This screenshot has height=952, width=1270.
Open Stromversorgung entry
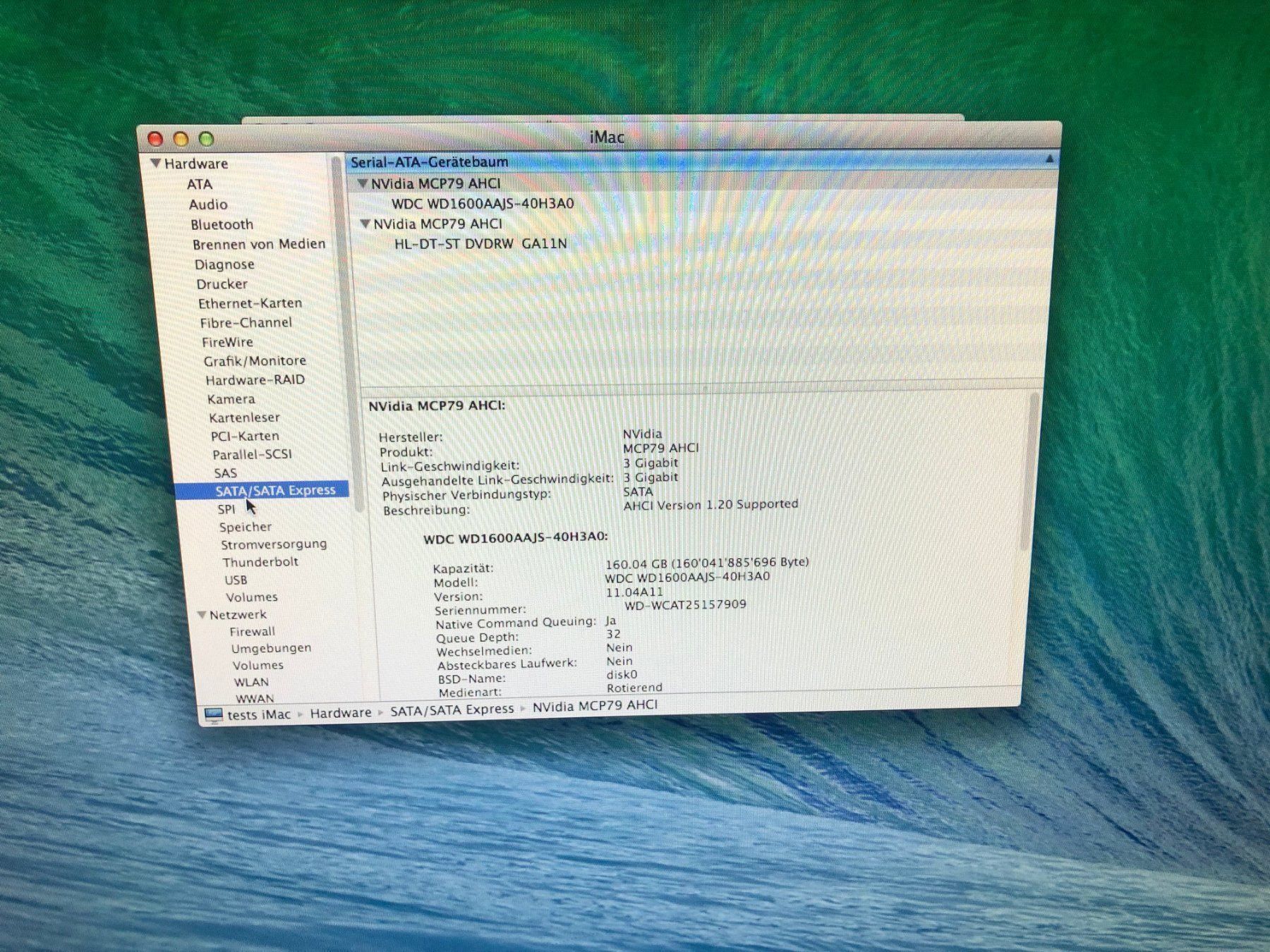pyautogui.click(x=274, y=544)
